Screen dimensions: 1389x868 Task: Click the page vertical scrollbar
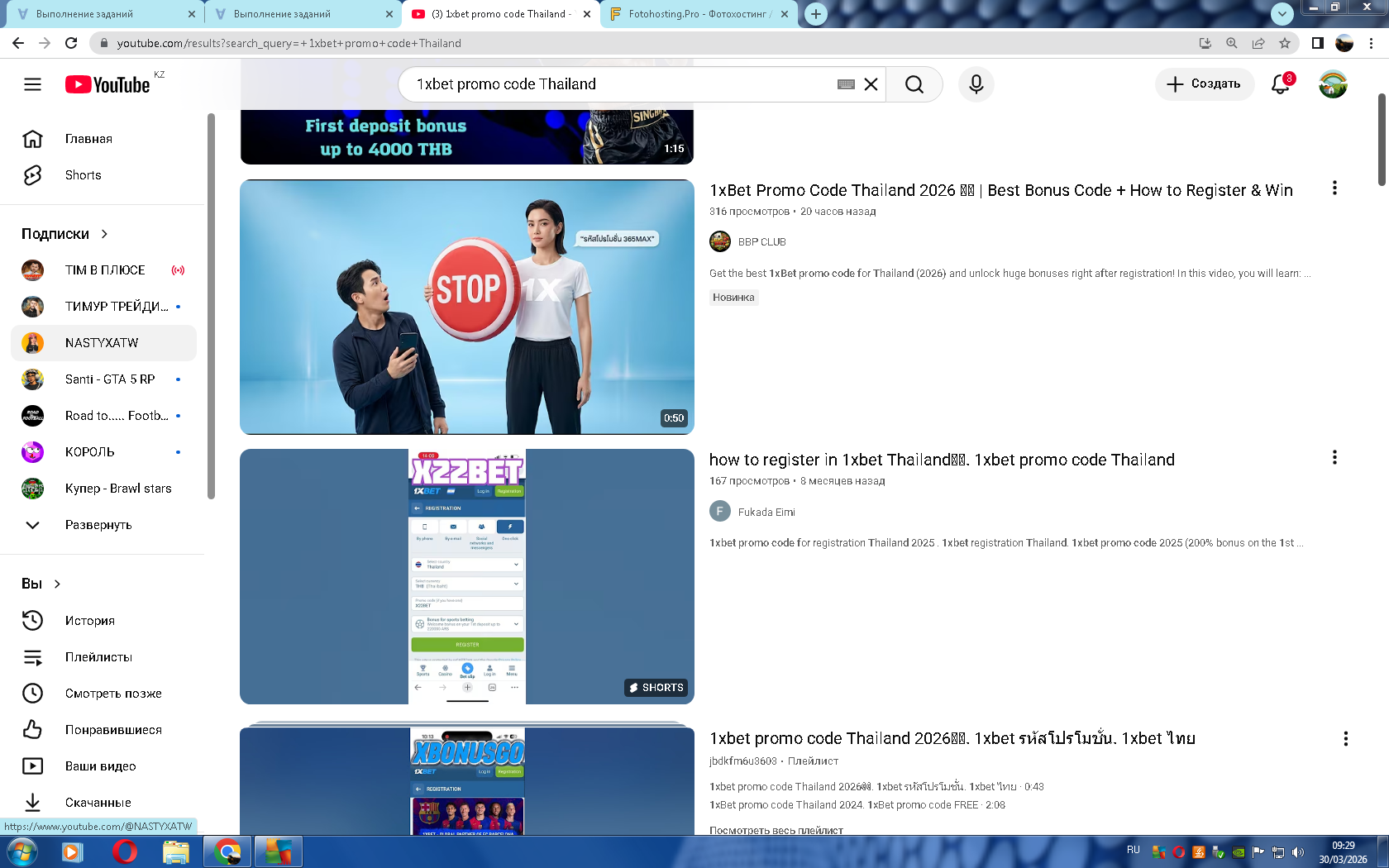(1382, 141)
